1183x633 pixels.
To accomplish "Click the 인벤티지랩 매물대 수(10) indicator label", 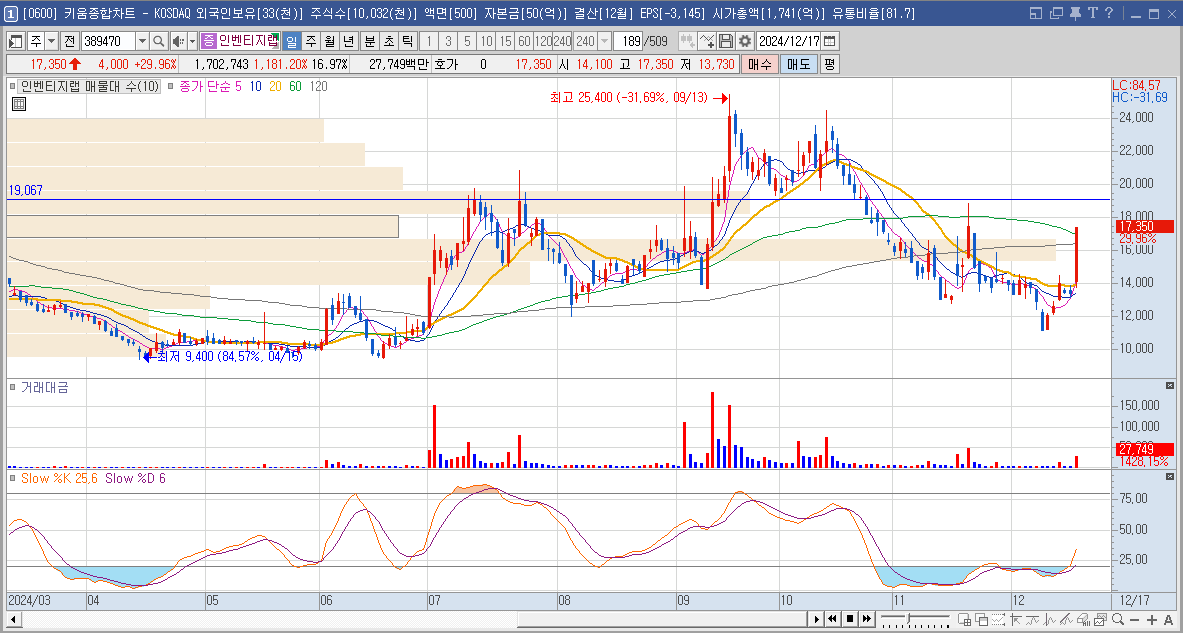I will [x=91, y=87].
